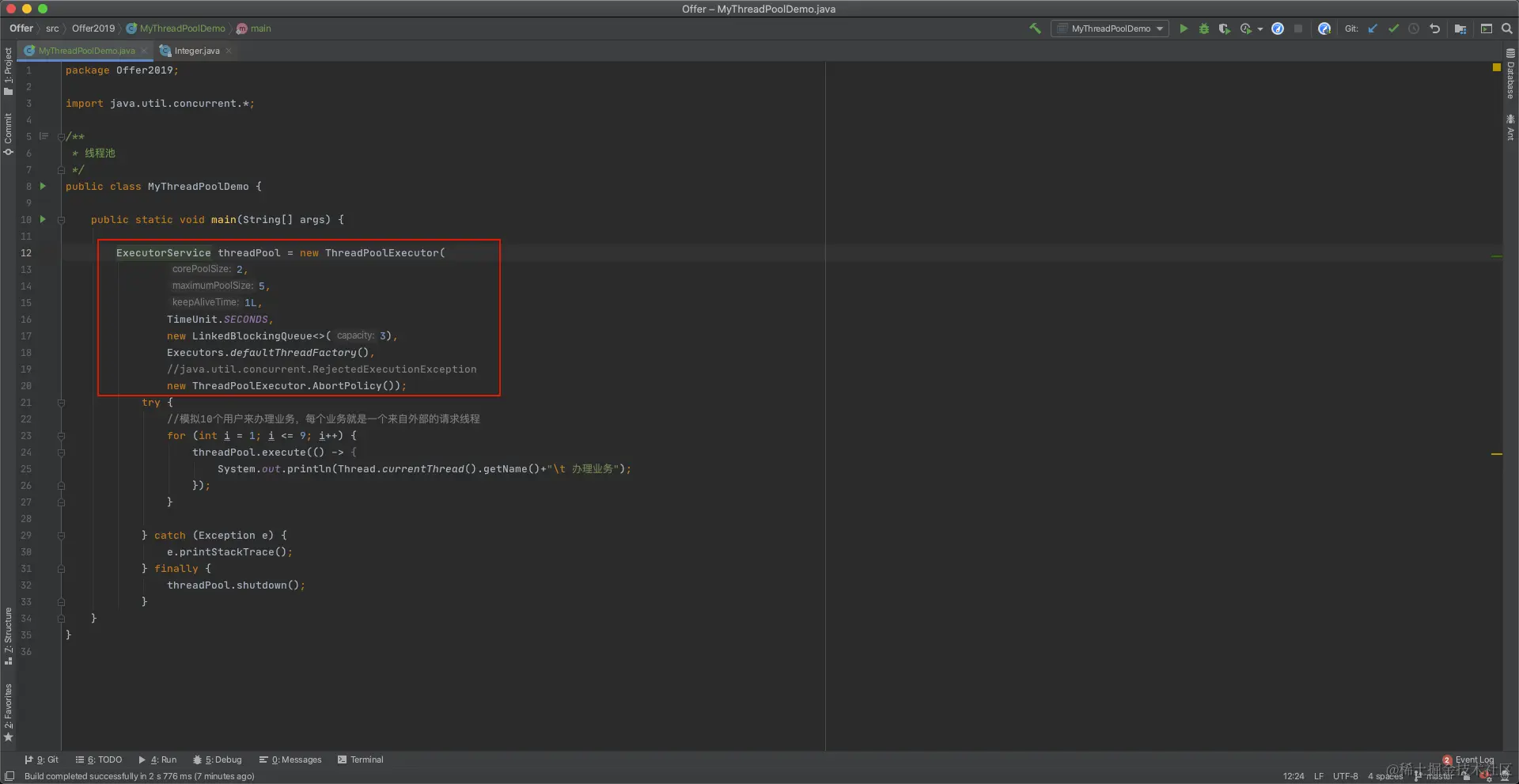The width and height of the screenshot is (1519, 784).
Task: Open the Database tool window sidebar tab
Action: (x=1510, y=73)
